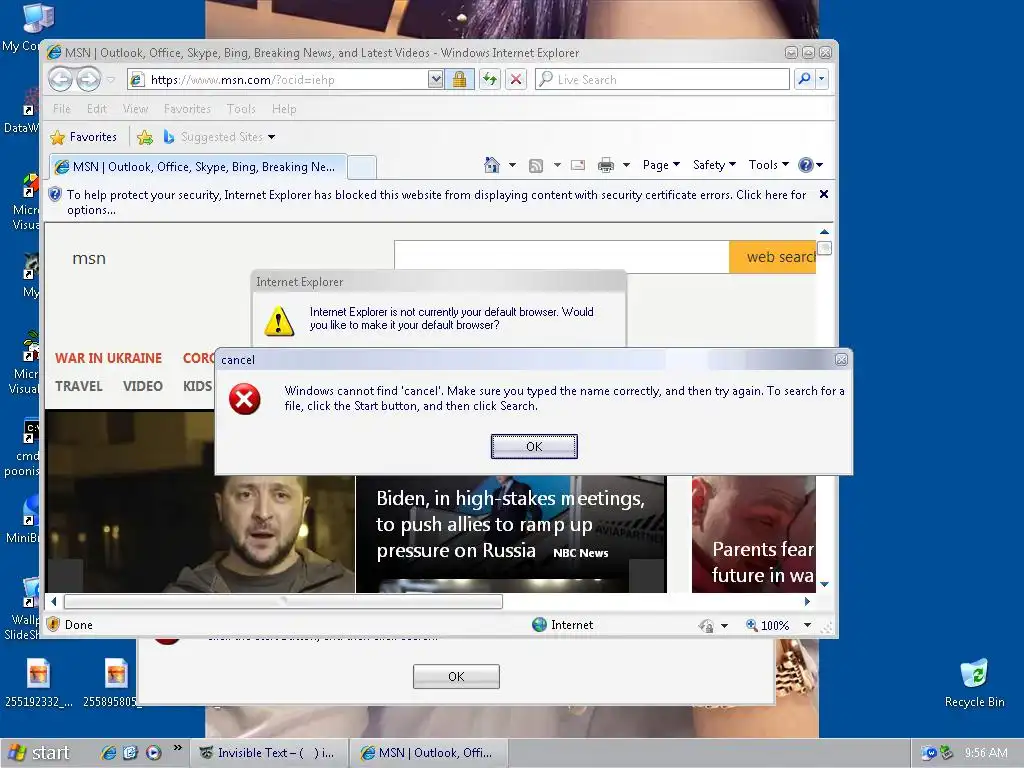Click the Internet Explorer quick launch icon
Image resolution: width=1024 pixels, height=768 pixels.
[108, 752]
